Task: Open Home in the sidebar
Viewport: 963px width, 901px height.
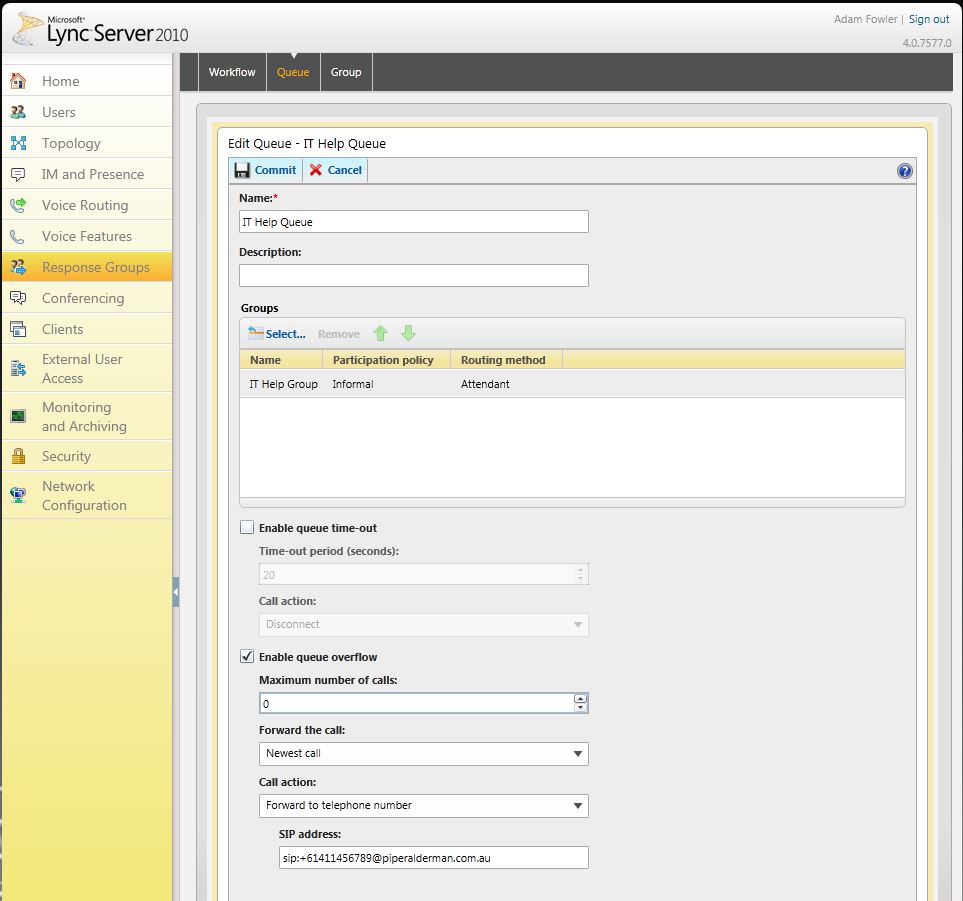Action: click(x=87, y=80)
